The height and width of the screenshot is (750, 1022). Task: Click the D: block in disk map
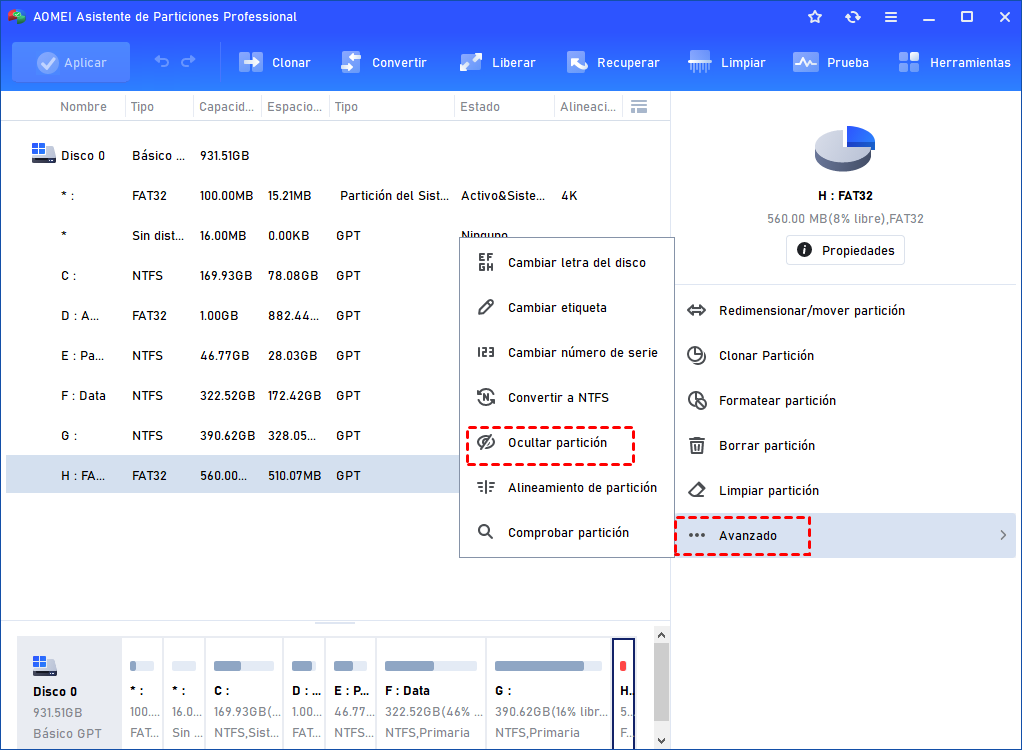pyautogui.click(x=304, y=693)
